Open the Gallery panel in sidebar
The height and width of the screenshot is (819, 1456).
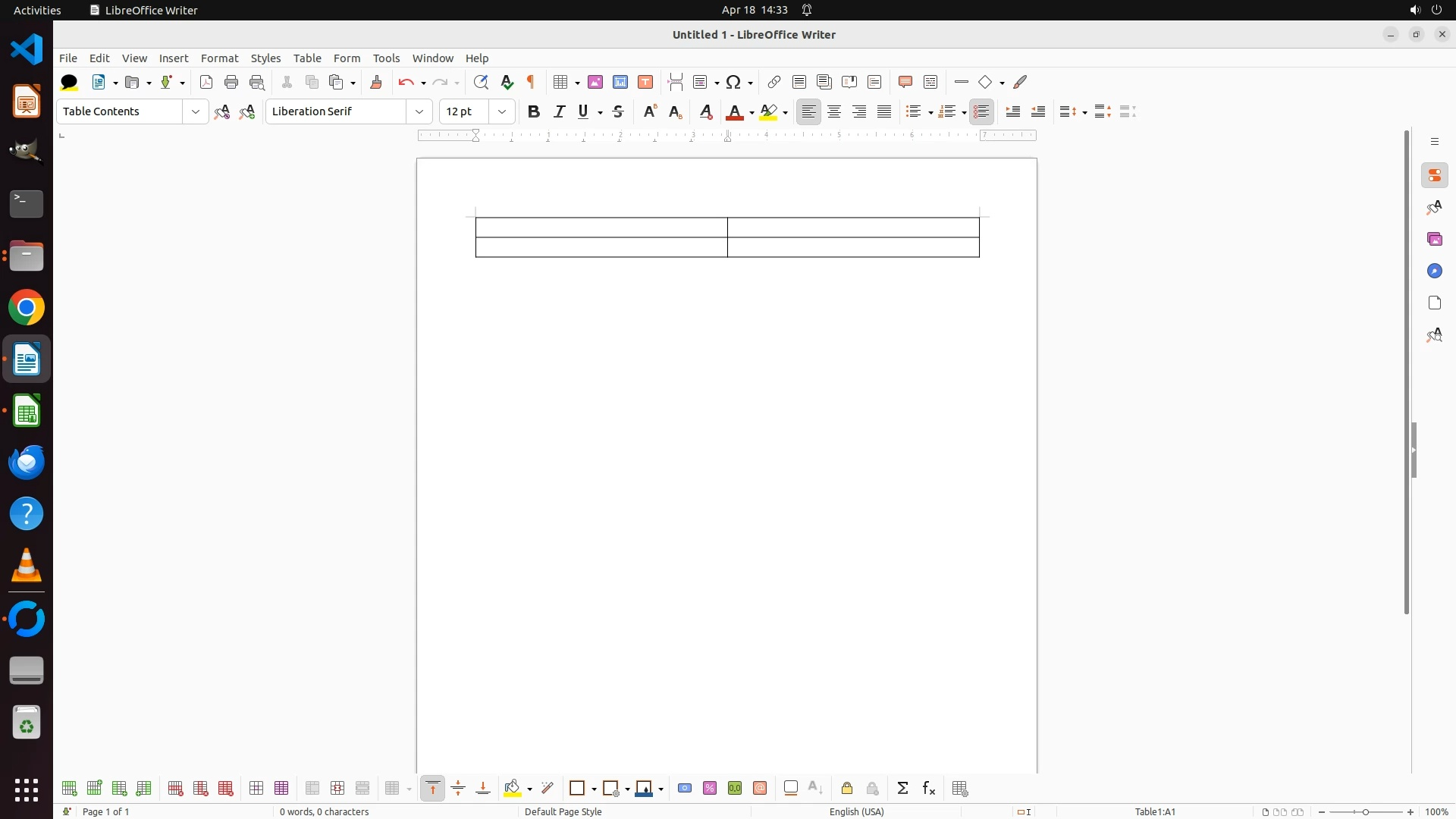[1434, 239]
